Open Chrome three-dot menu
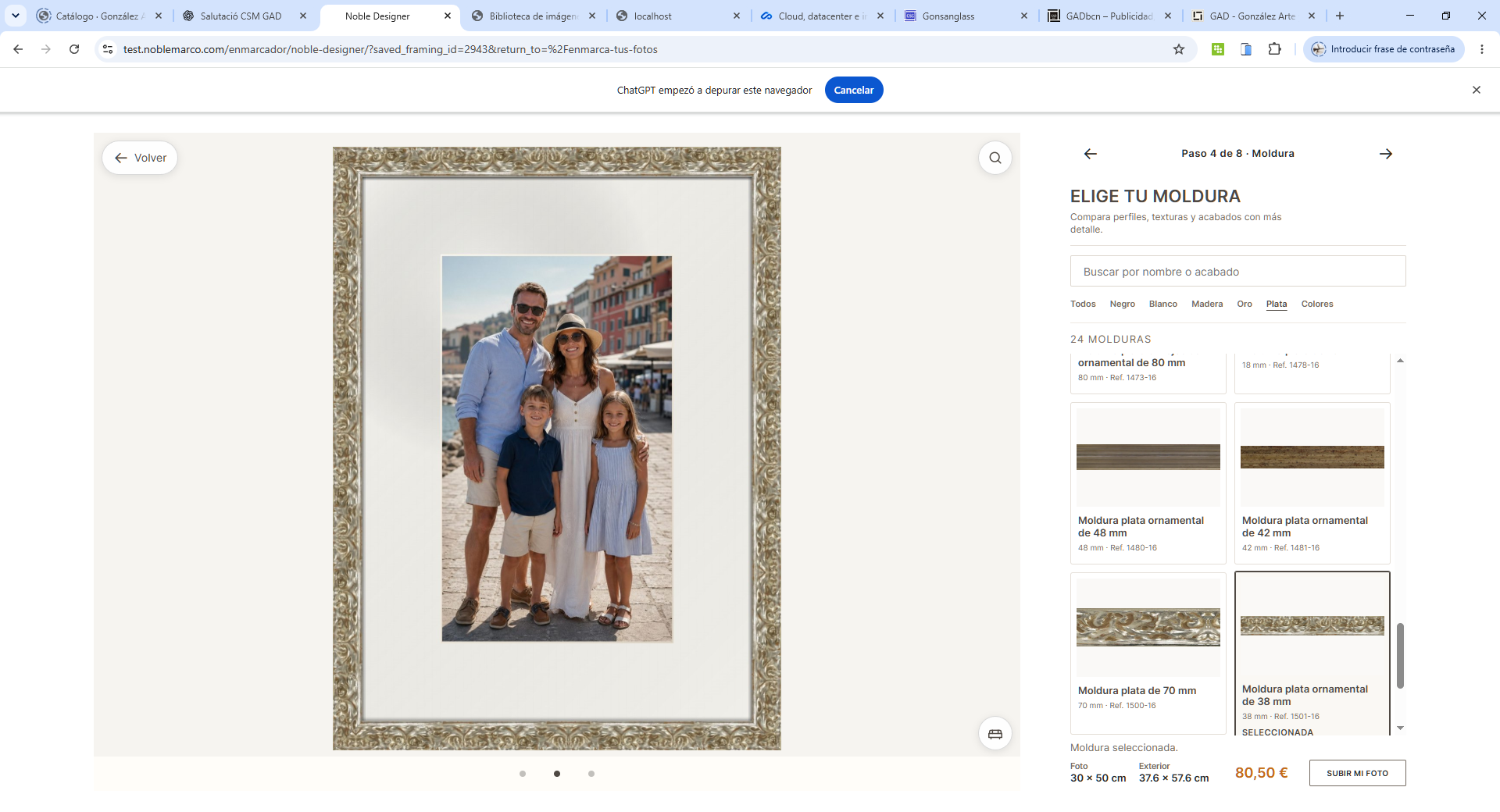This screenshot has height=812, width=1500. point(1482,49)
